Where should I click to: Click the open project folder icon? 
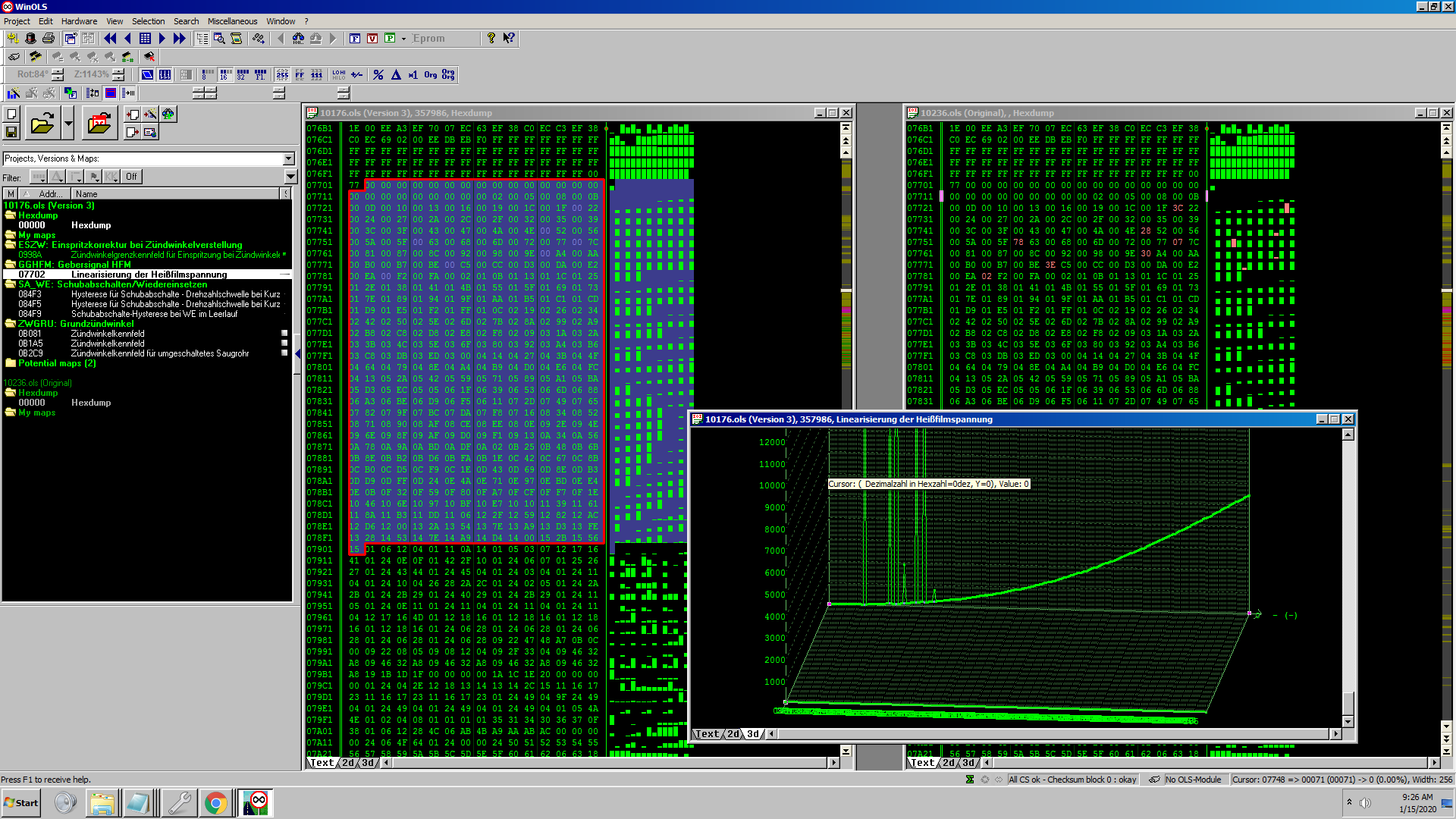pyautogui.click(x=42, y=123)
